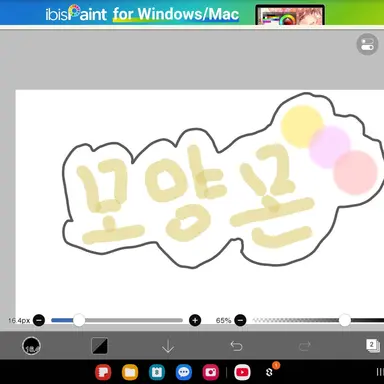Open the orange My Files folder app
This screenshot has height=384, width=384.
click(x=130, y=372)
